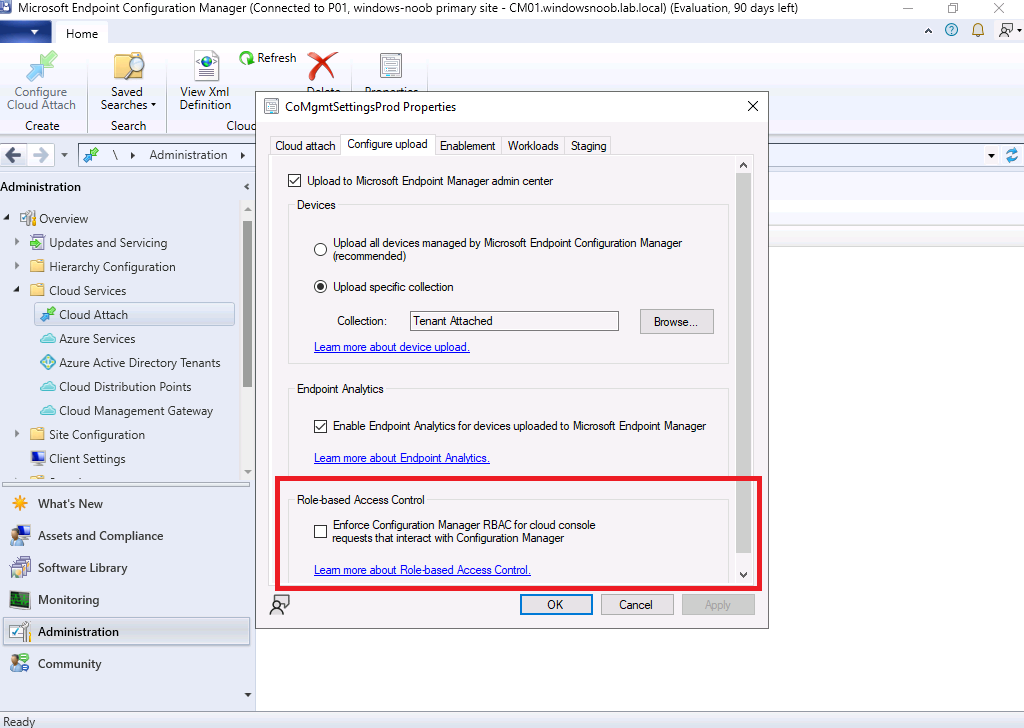Select the Home ribbon tab
Image resolution: width=1024 pixels, height=728 pixels.
click(x=82, y=33)
